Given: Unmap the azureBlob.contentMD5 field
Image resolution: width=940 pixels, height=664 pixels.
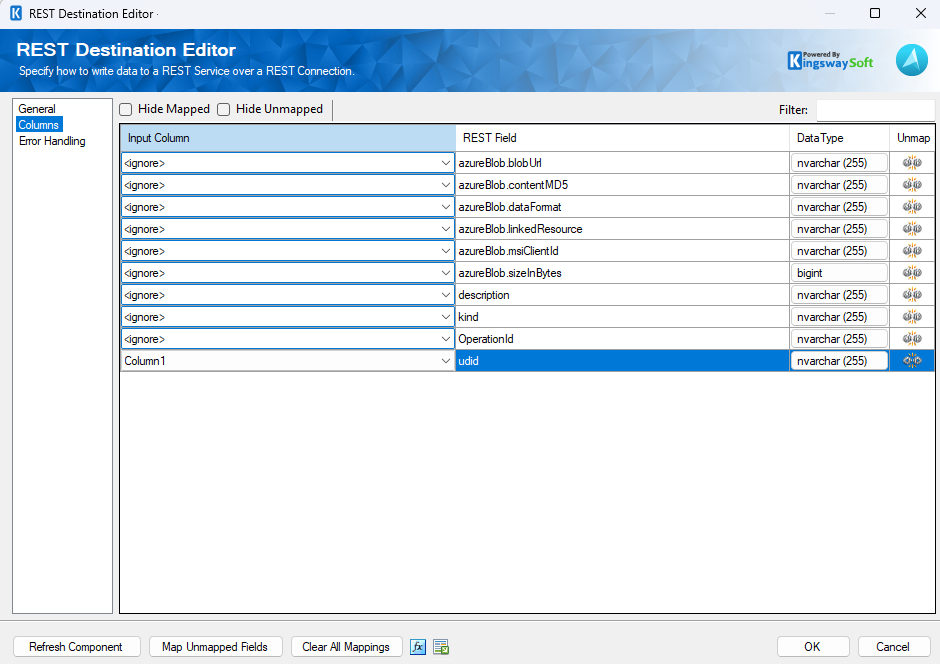Looking at the screenshot, I should pyautogui.click(x=912, y=185).
